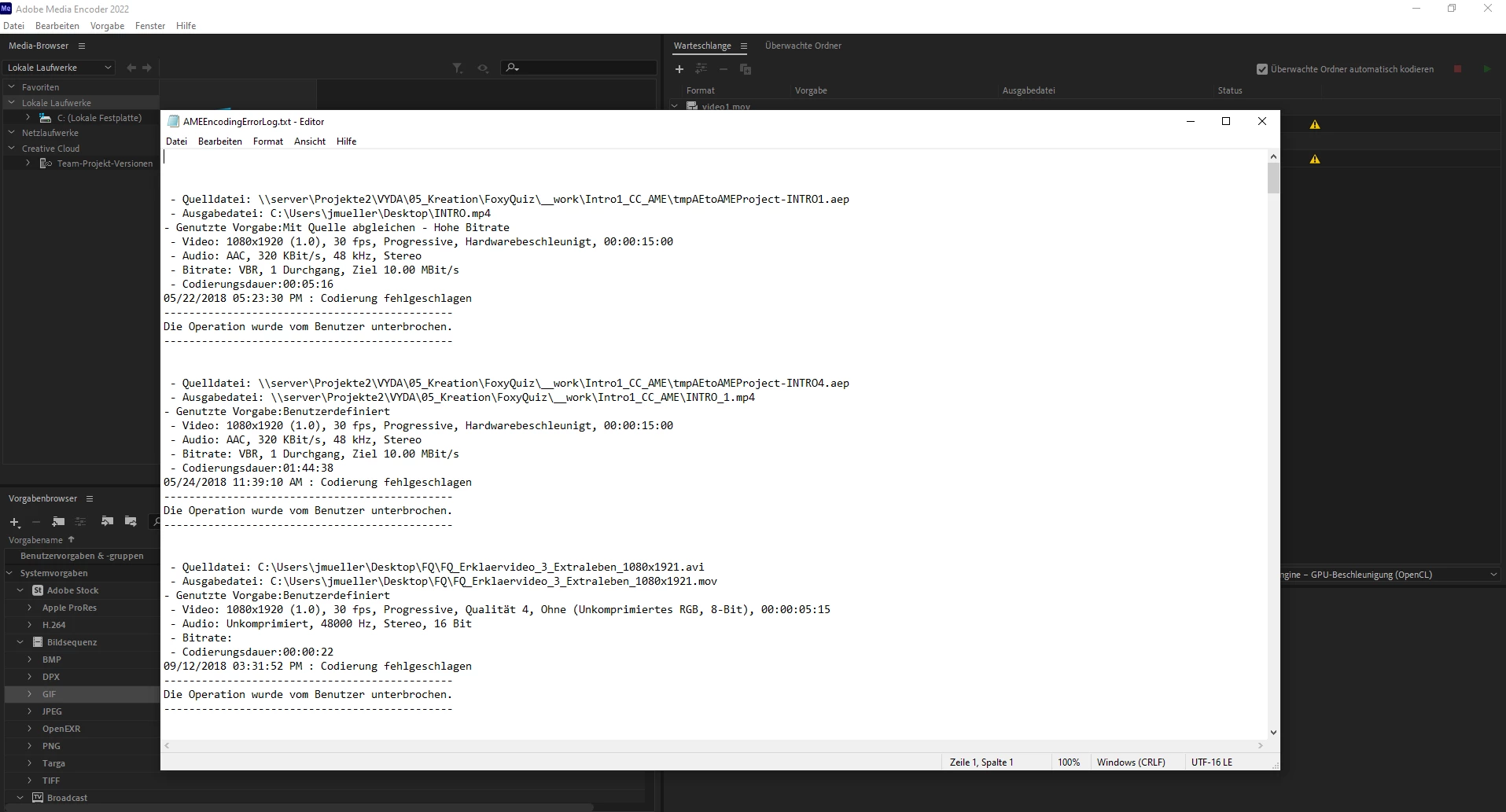Image resolution: width=1506 pixels, height=812 pixels.
Task: Expand the C: (Lokale Festplatte) node
Action: click(28, 118)
